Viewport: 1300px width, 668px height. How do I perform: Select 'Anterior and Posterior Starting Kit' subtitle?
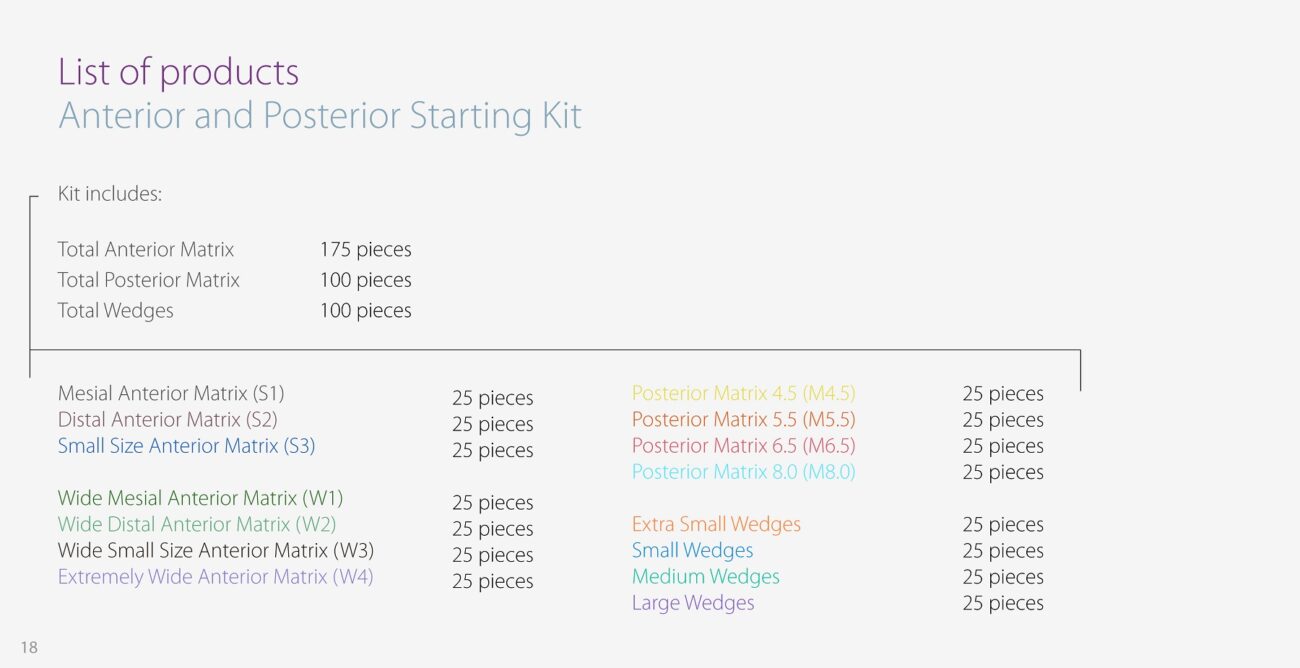coord(320,116)
